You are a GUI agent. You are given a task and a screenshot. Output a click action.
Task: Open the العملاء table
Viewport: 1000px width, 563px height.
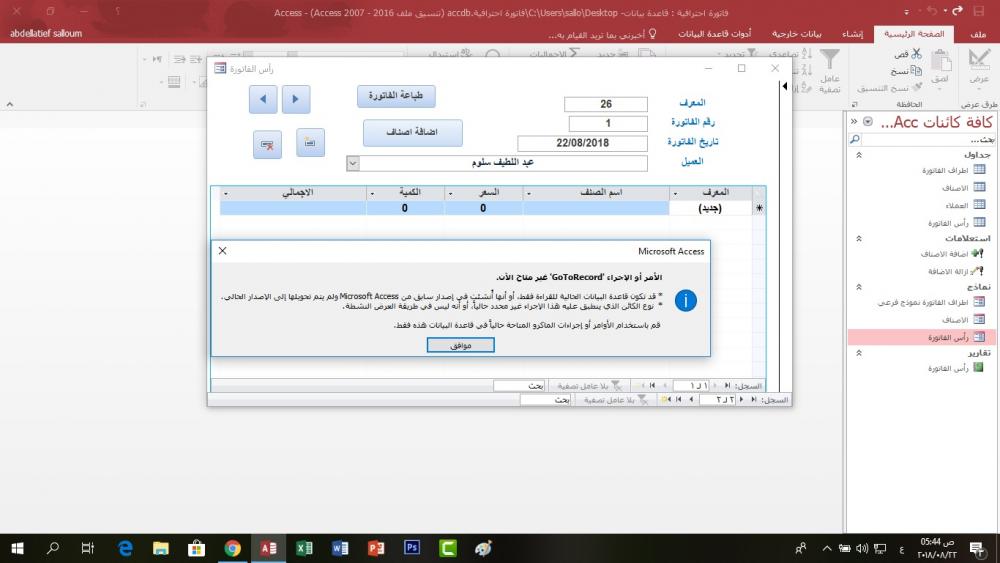pyautogui.click(x=965, y=205)
